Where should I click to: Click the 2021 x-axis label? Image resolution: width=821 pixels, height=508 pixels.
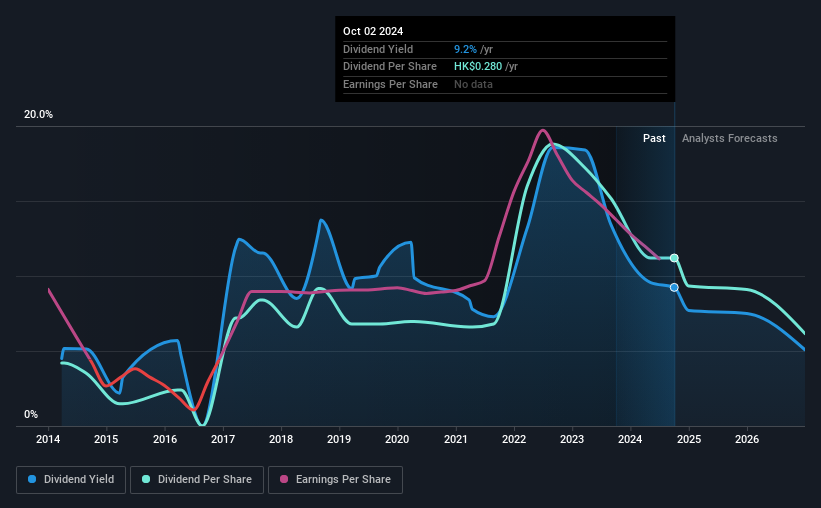click(456, 439)
